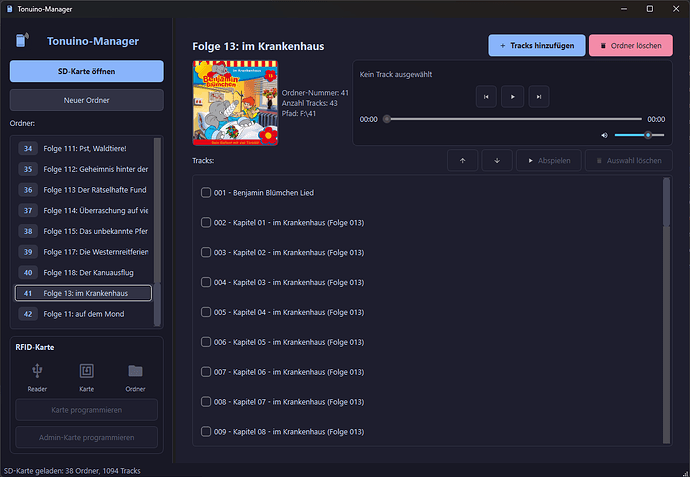Viewport: 690px width, 477px height.
Task: Check track 006 - Kapitel 05
Action: click(206, 342)
